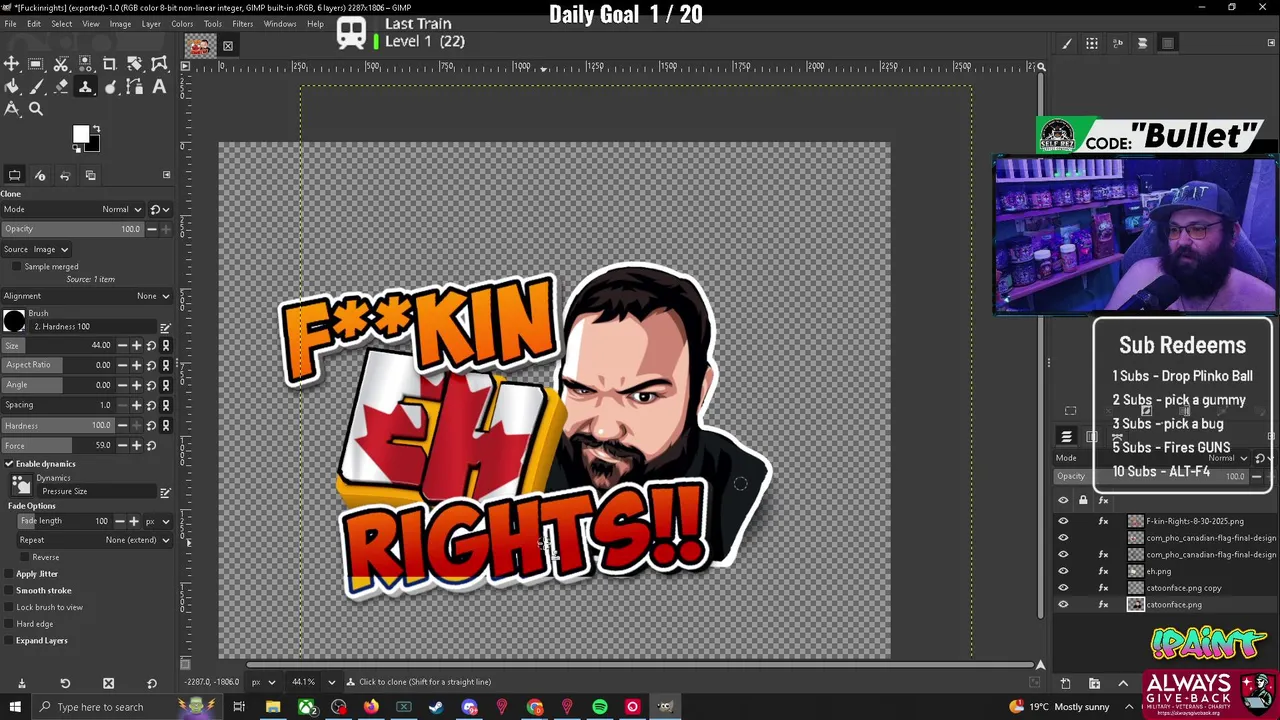Link brush size to brush native
1280x720 pixels.
166,345
